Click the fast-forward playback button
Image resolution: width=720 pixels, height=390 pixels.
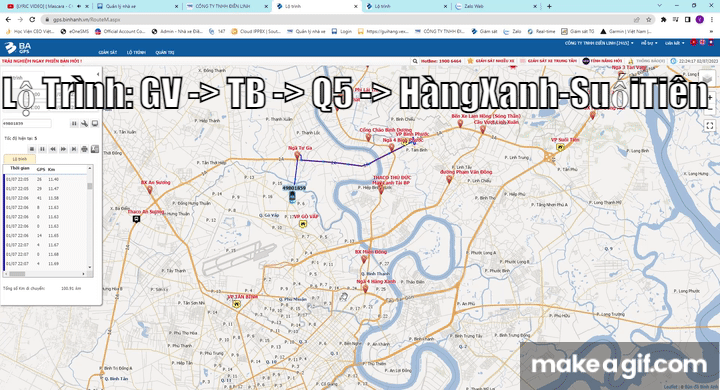coord(63,149)
